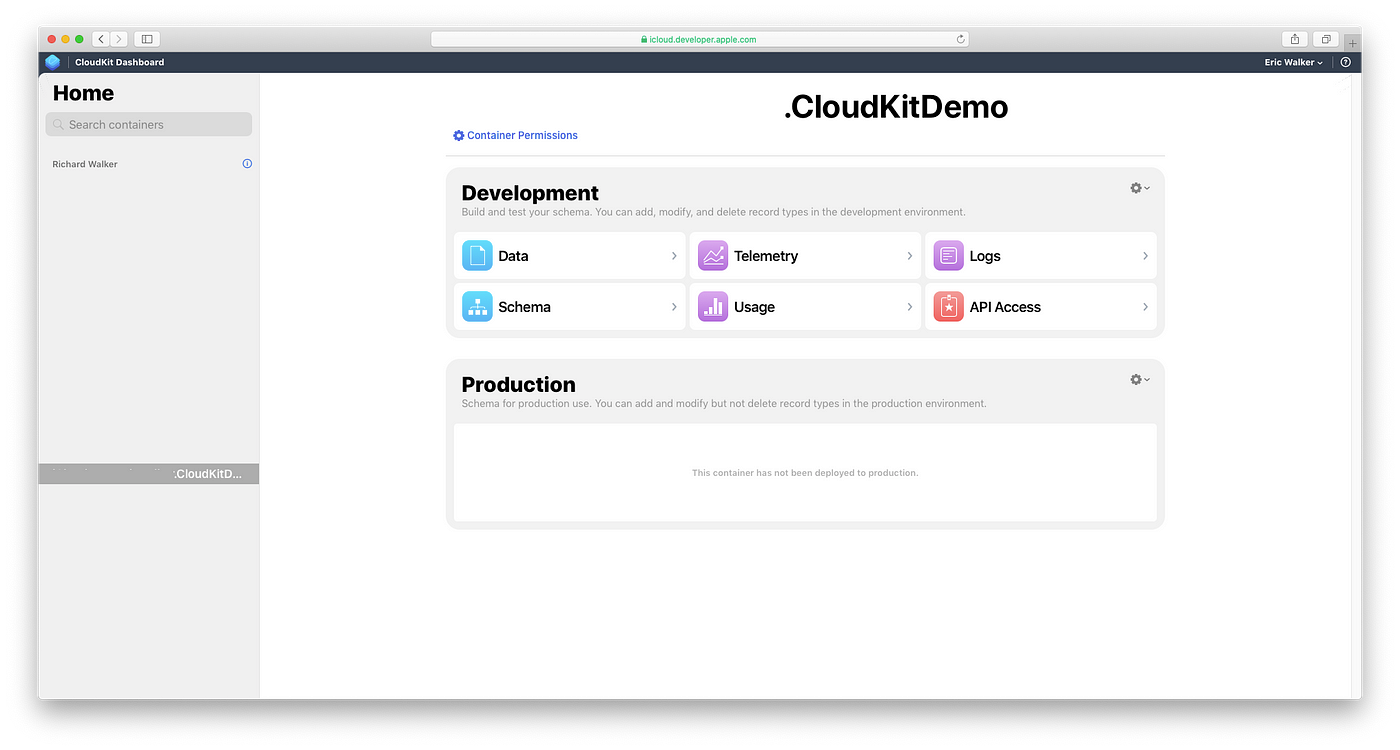Click the Safari share button
The image size is (1400, 750).
pos(1295,39)
